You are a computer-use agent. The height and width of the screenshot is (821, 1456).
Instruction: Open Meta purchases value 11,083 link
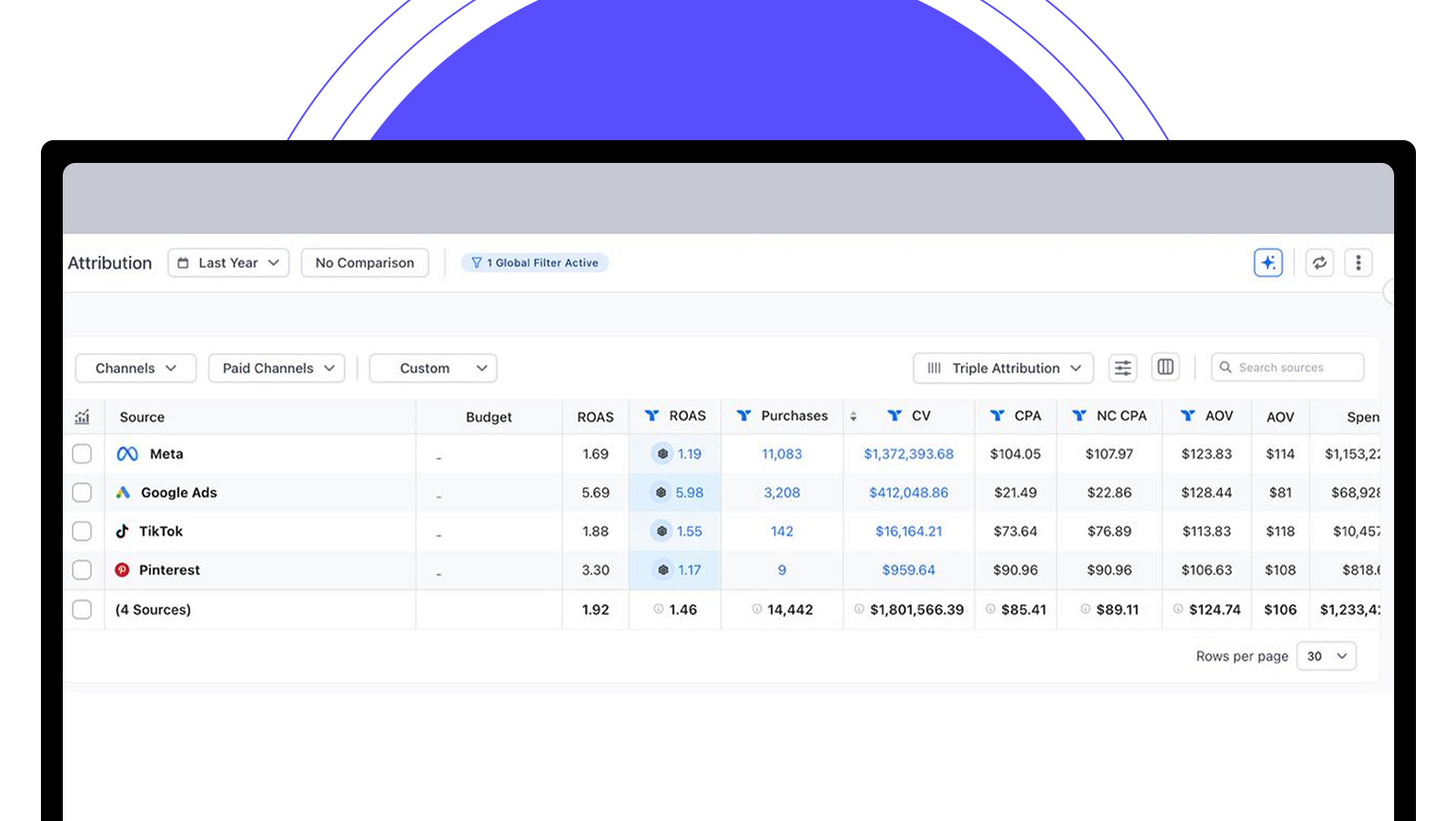point(782,454)
